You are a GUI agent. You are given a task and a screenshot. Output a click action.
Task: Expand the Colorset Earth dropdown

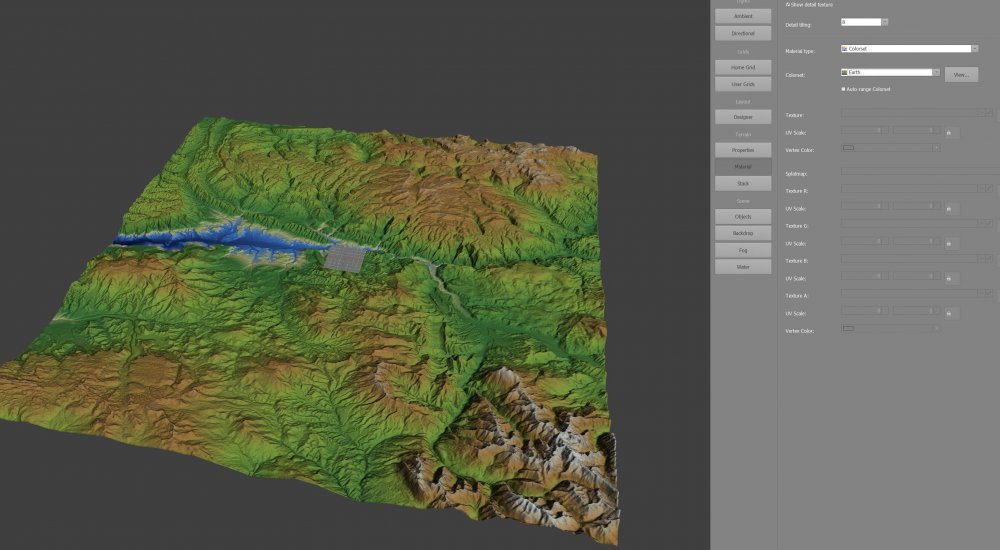936,72
